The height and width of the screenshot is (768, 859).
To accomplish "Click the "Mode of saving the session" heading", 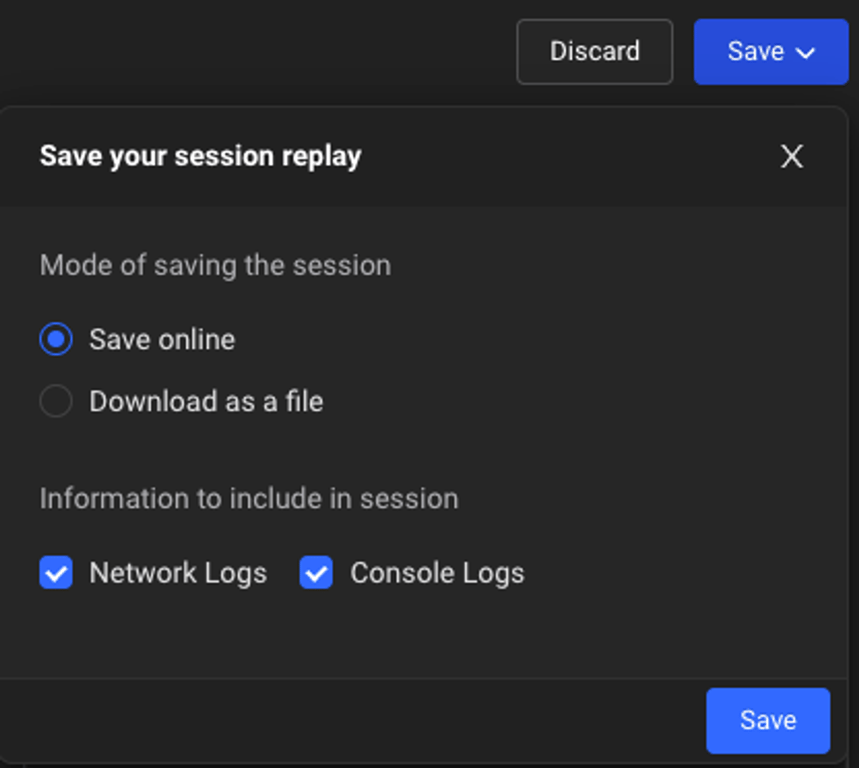I will click(x=215, y=265).
